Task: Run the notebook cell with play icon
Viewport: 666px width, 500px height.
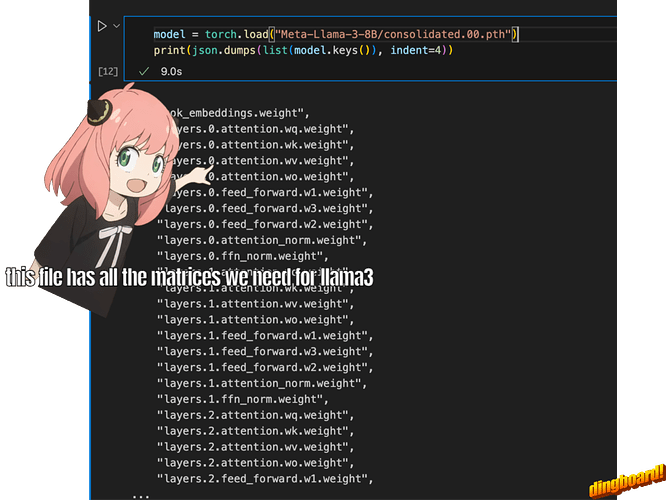Action: (102, 26)
